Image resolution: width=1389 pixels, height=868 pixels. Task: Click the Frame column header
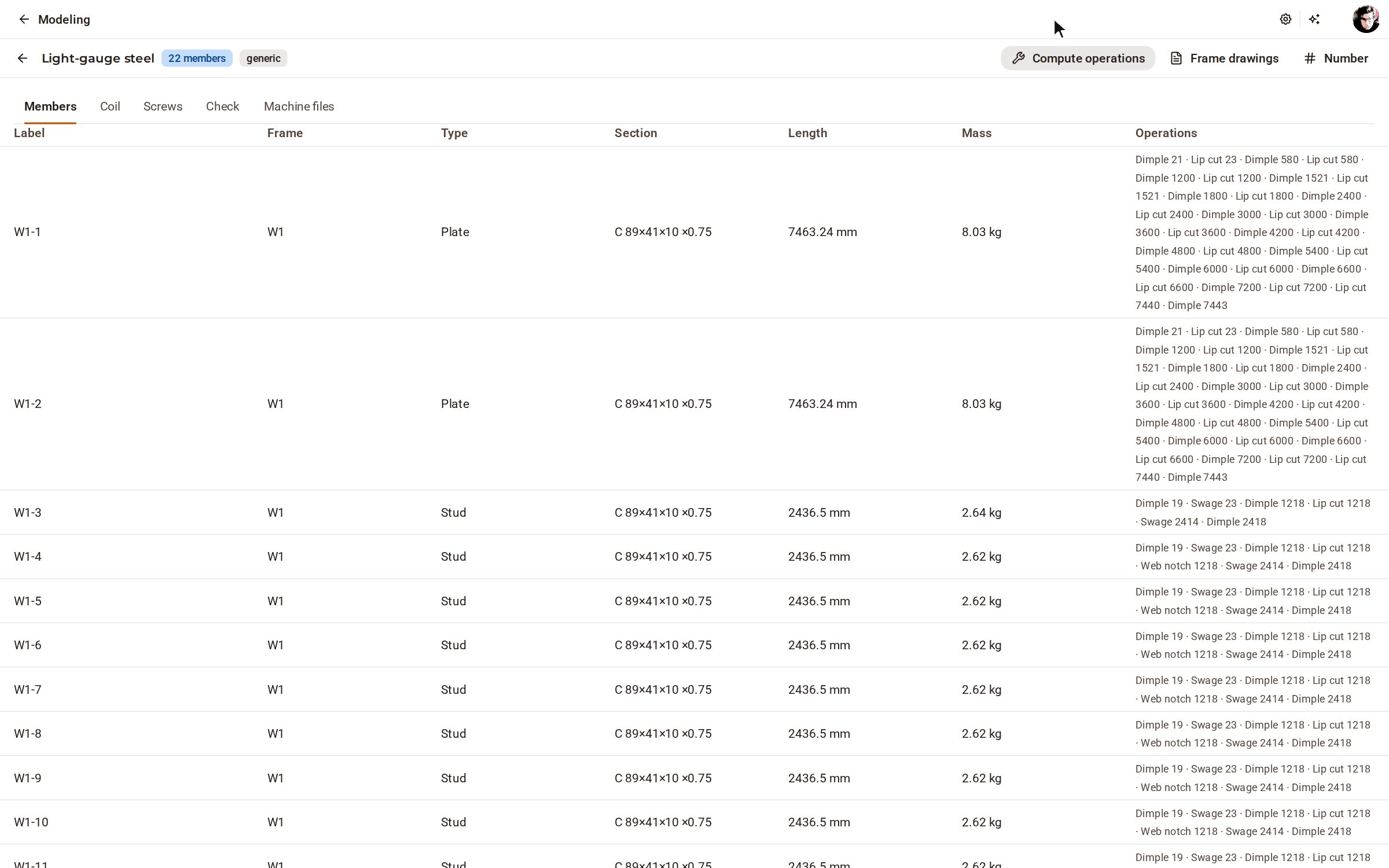point(285,133)
